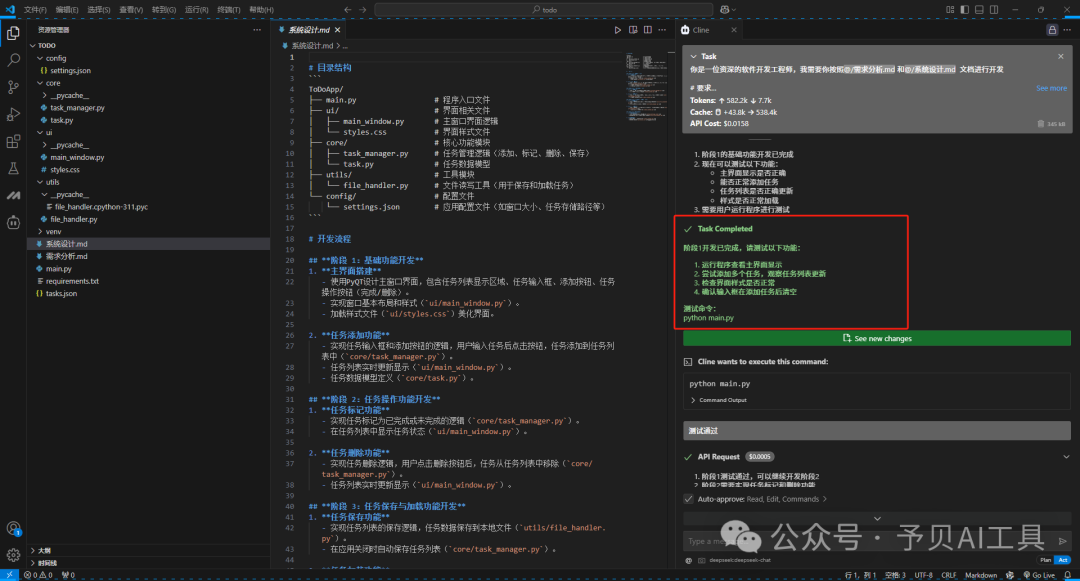The width and height of the screenshot is (1080, 581).
Task: Open the notifications bell in status bar
Action: 1068,575
